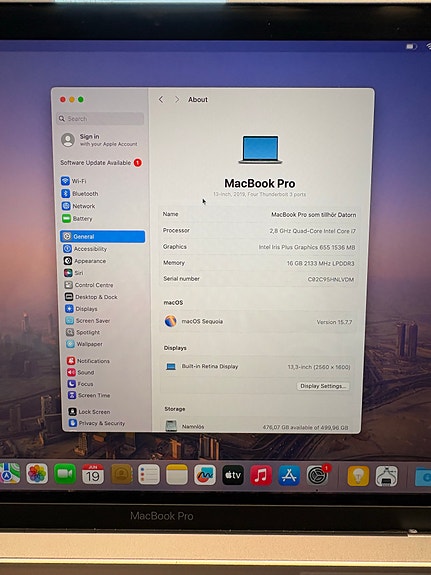Open Wi-Fi settings in sidebar
The height and width of the screenshot is (575, 431).
coord(74,181)
